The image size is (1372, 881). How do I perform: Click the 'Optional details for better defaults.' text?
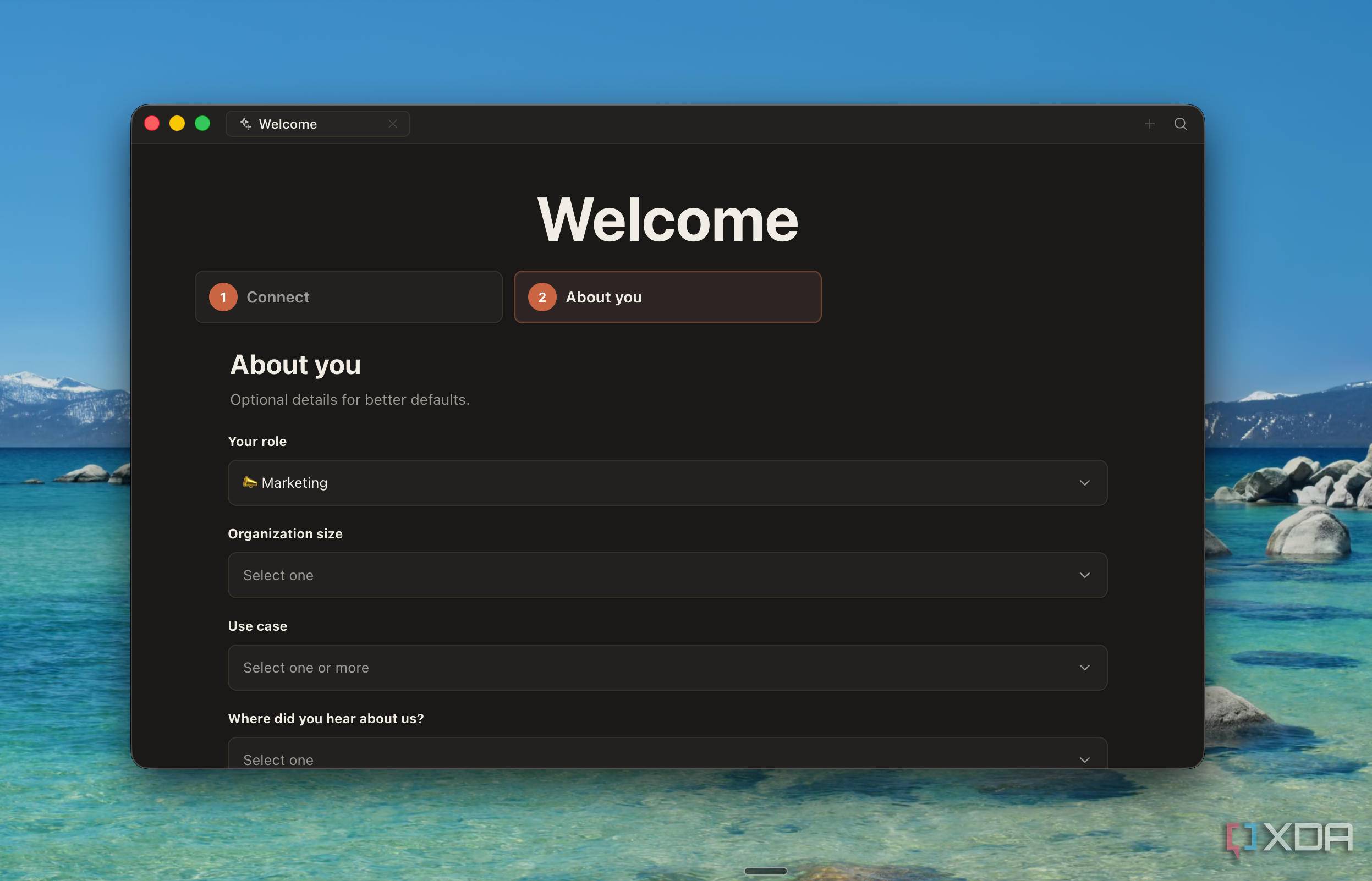tap(349, 399)
